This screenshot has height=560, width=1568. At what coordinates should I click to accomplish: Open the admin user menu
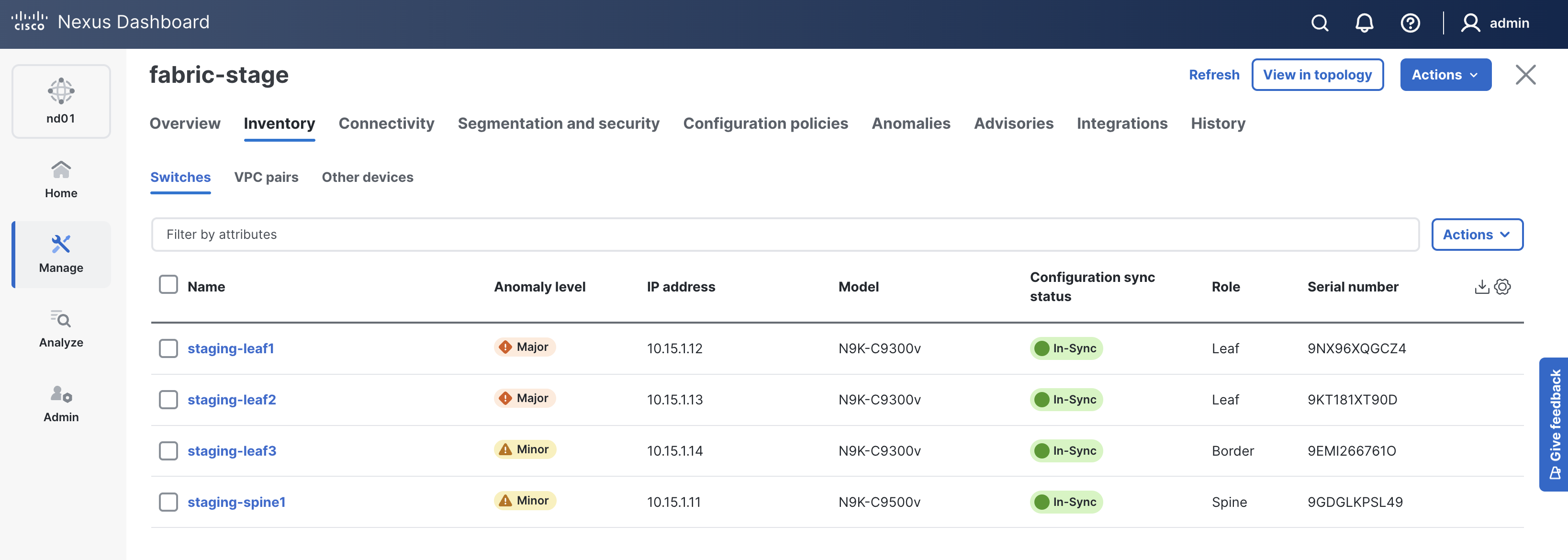[1495, 23]
